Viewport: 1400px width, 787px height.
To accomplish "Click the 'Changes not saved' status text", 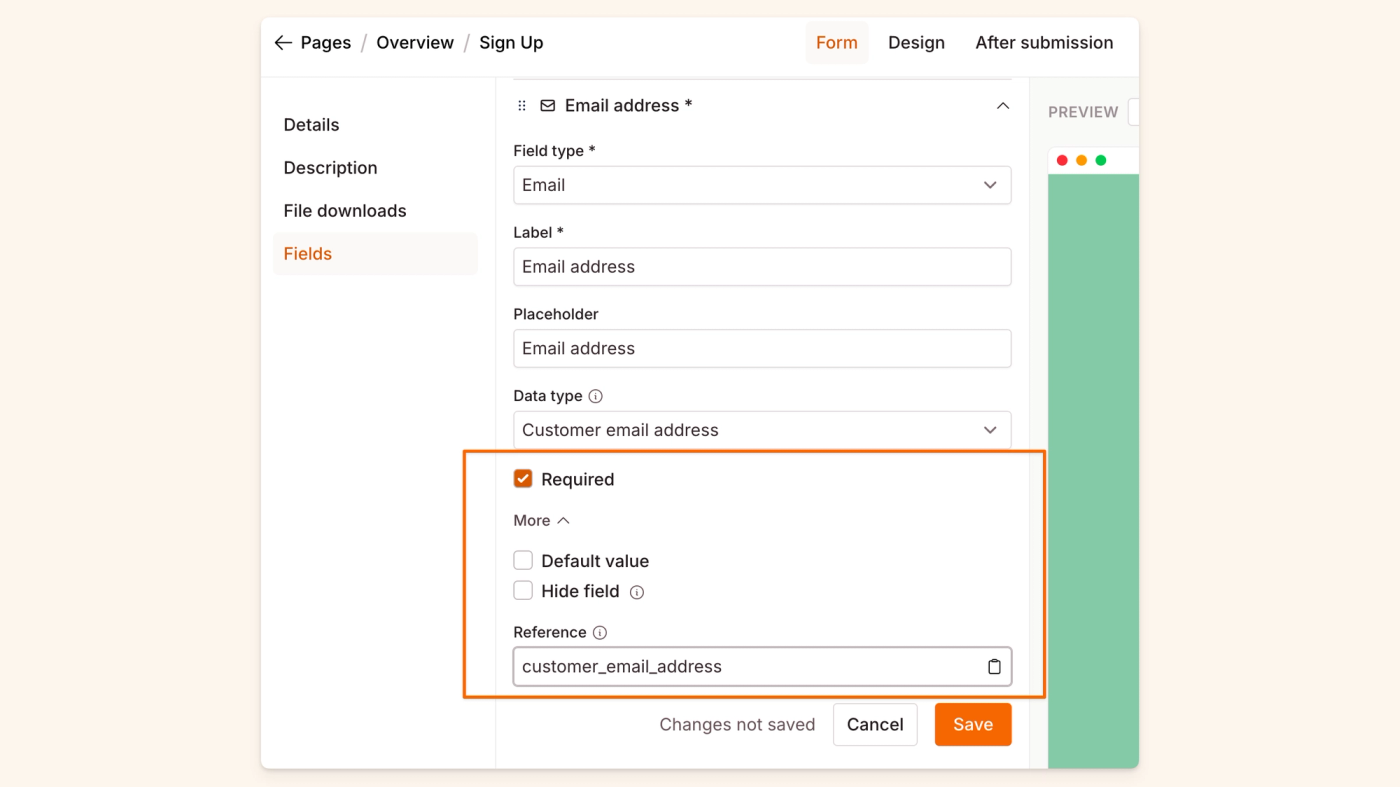I will (737, 725).
